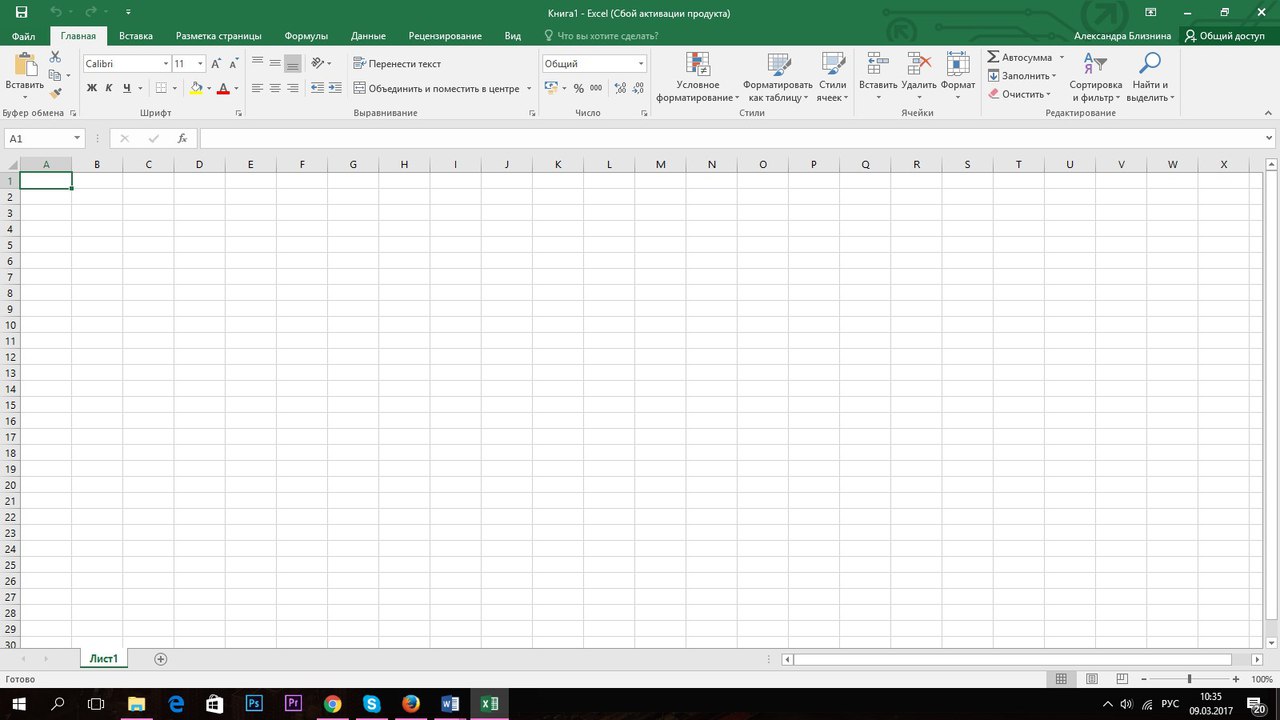1280x720 pixels.
Task: Toggle italic formatting (К)
Action: point(109,88)
